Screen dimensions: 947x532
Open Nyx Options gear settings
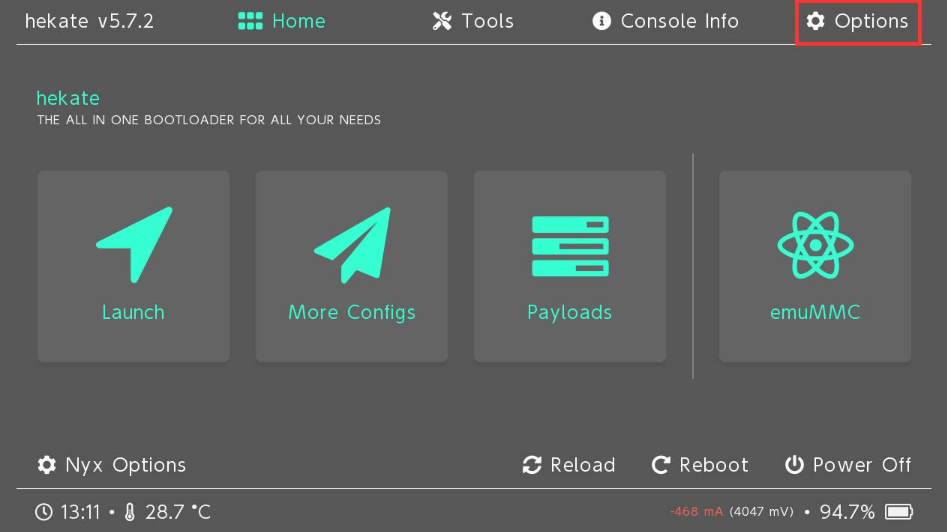(x=112, y=465)
